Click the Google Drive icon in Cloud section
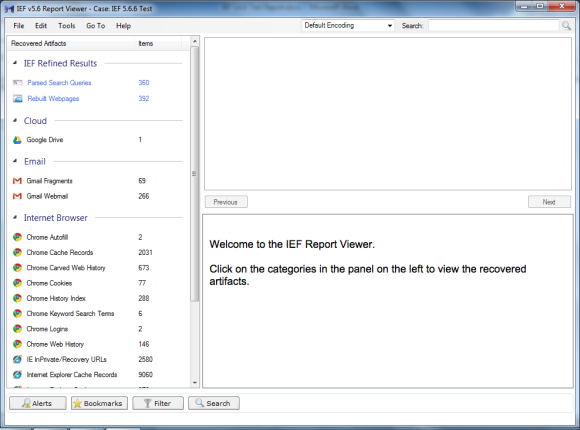 17,140
